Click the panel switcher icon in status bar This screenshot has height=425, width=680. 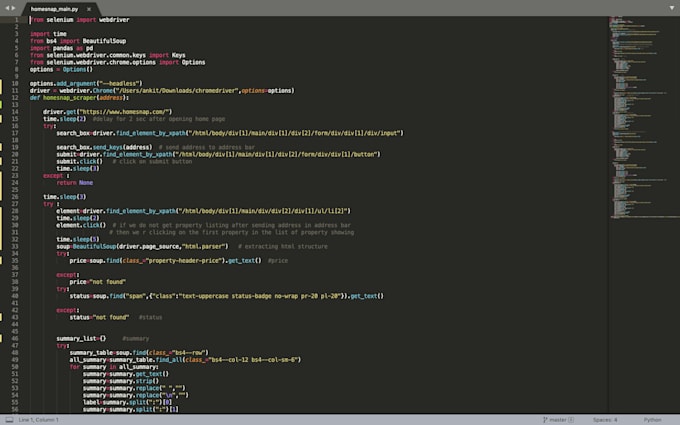click(x=9, y=419)
